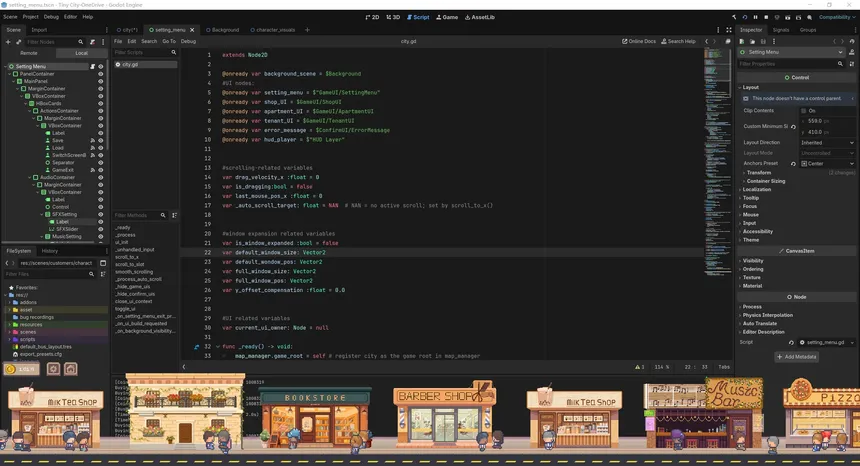This screenshot has height=466, width=860.
Task: Click the add new node plus icon
Action: pyautogui.click(x=8, y=42)
